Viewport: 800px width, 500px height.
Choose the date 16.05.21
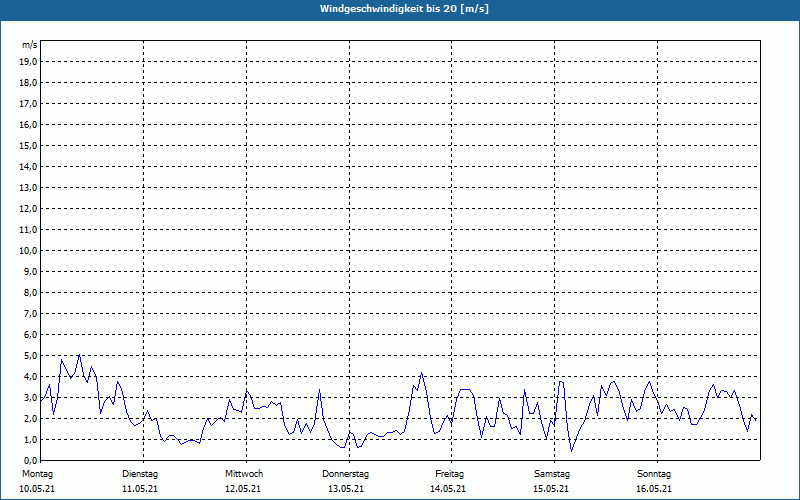654,489
